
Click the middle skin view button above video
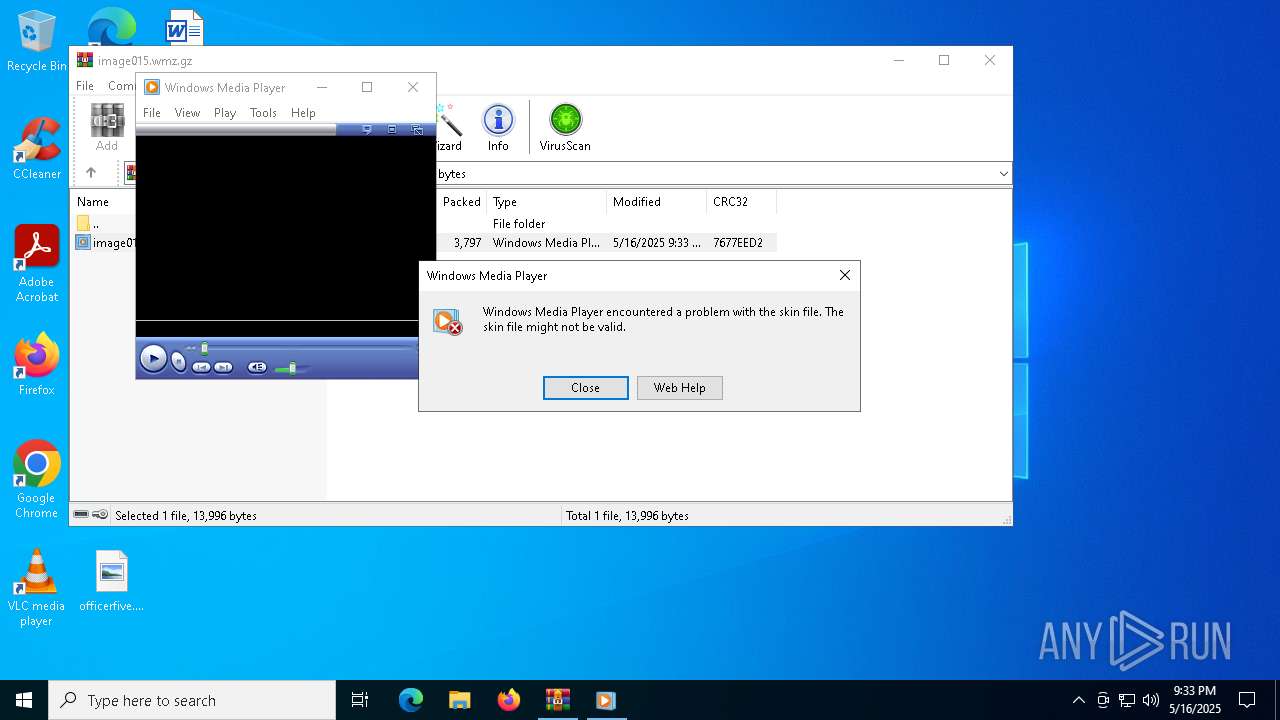coord(392,129)
